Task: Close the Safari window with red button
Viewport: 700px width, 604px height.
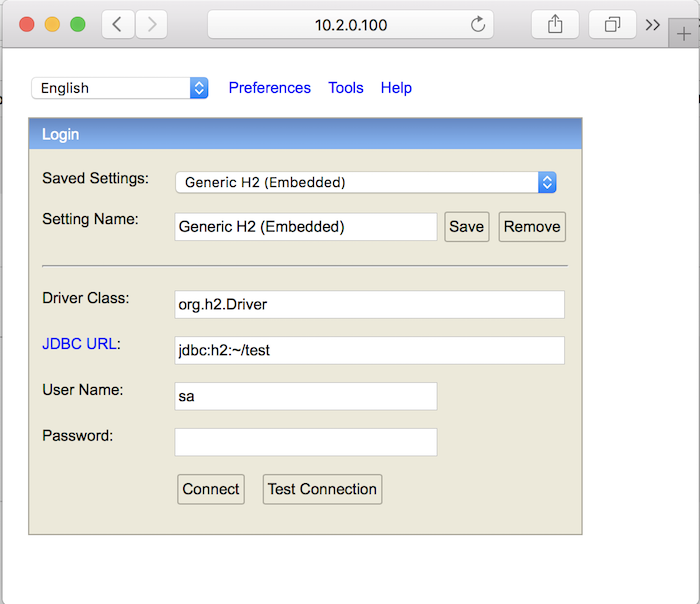Action: coord(27,24)
